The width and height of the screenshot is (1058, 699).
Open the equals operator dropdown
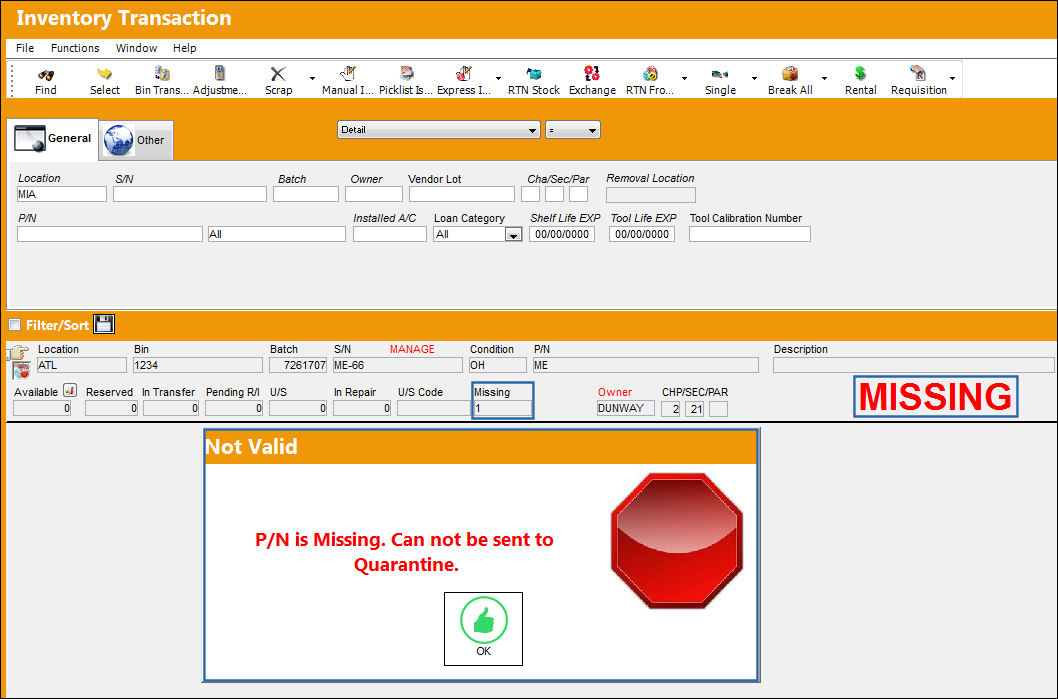(x=572, y=130)
